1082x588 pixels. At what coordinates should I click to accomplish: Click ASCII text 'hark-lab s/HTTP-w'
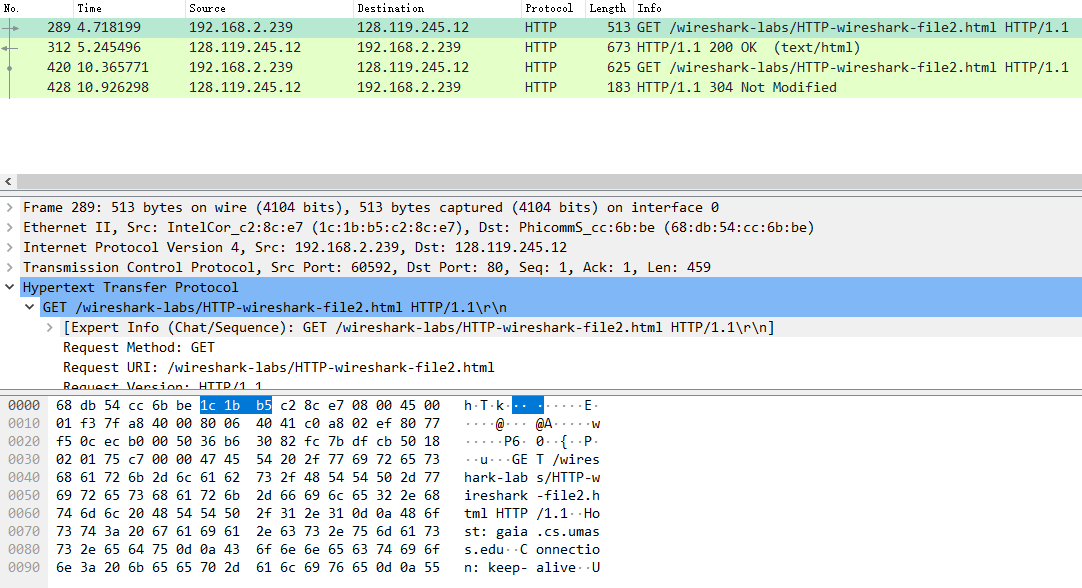(x=532, y=478)
